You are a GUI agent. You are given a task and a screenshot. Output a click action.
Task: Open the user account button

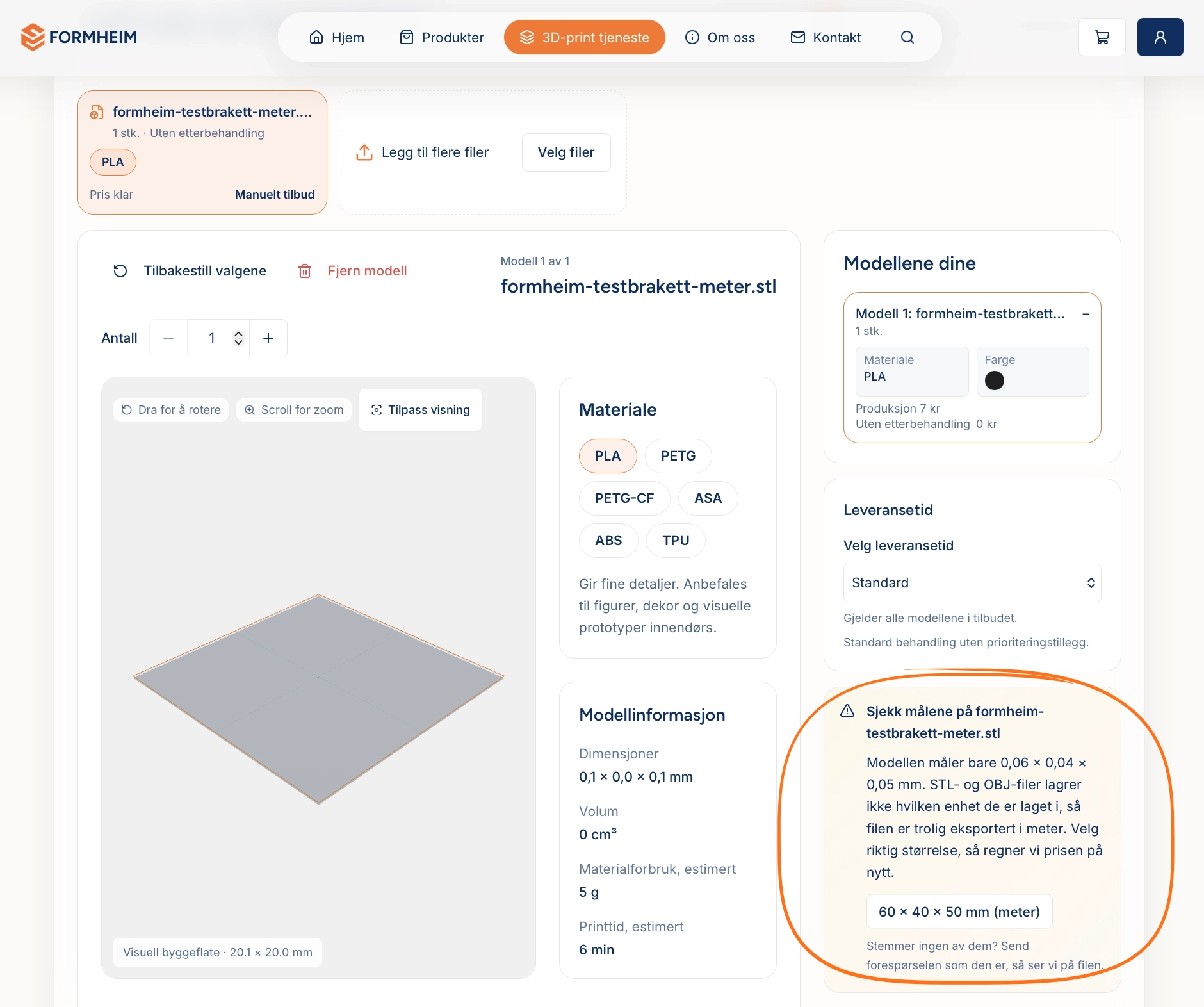(1160, 37)
